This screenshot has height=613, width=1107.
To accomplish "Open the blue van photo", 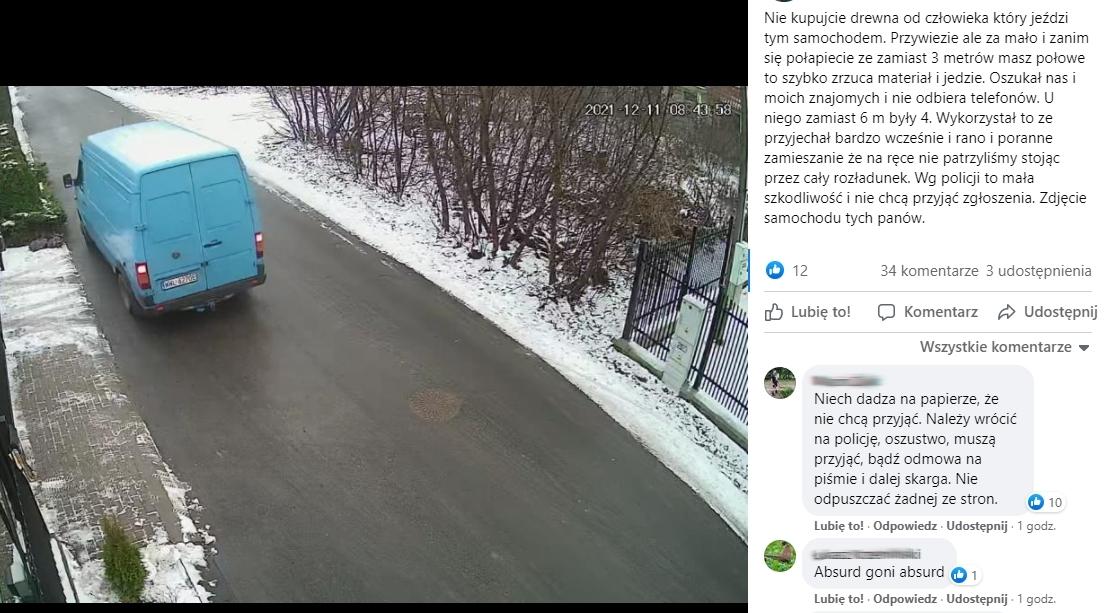I will (373, 345).
